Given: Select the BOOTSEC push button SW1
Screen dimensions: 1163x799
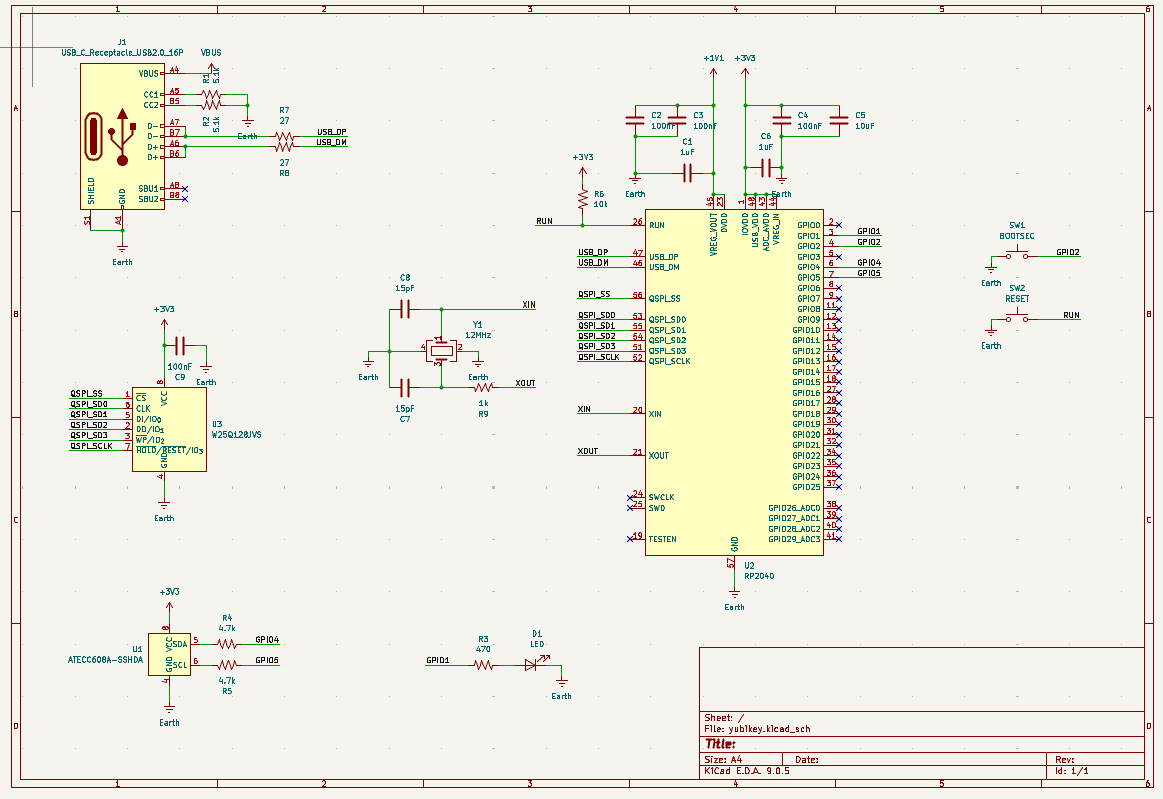Looking at the screenshot, I should [x=1017, y=256].
